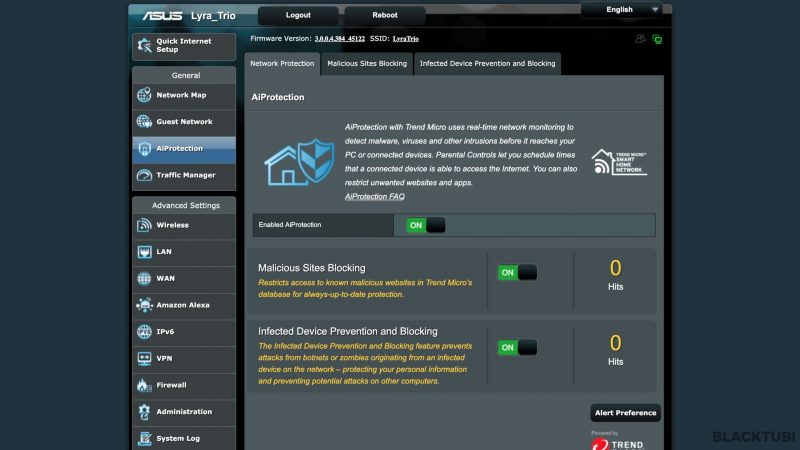
Task: Switch to the Network Protection tab
Action: point(282,64)
